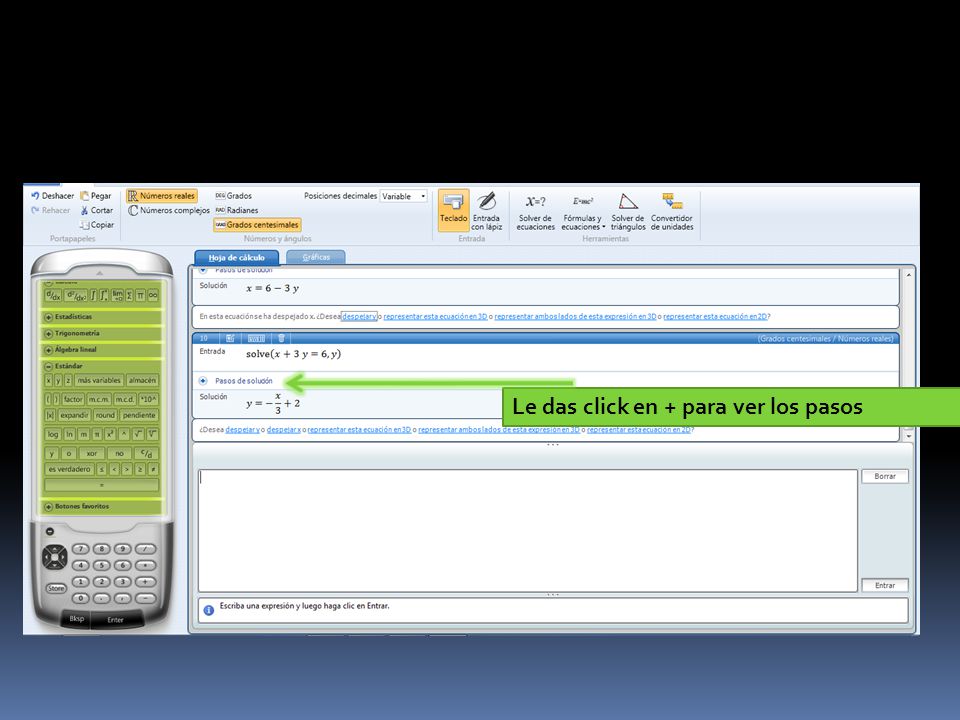Click the square root key
The width and height of the screenshot is (960, 720).
pos(138,434)
